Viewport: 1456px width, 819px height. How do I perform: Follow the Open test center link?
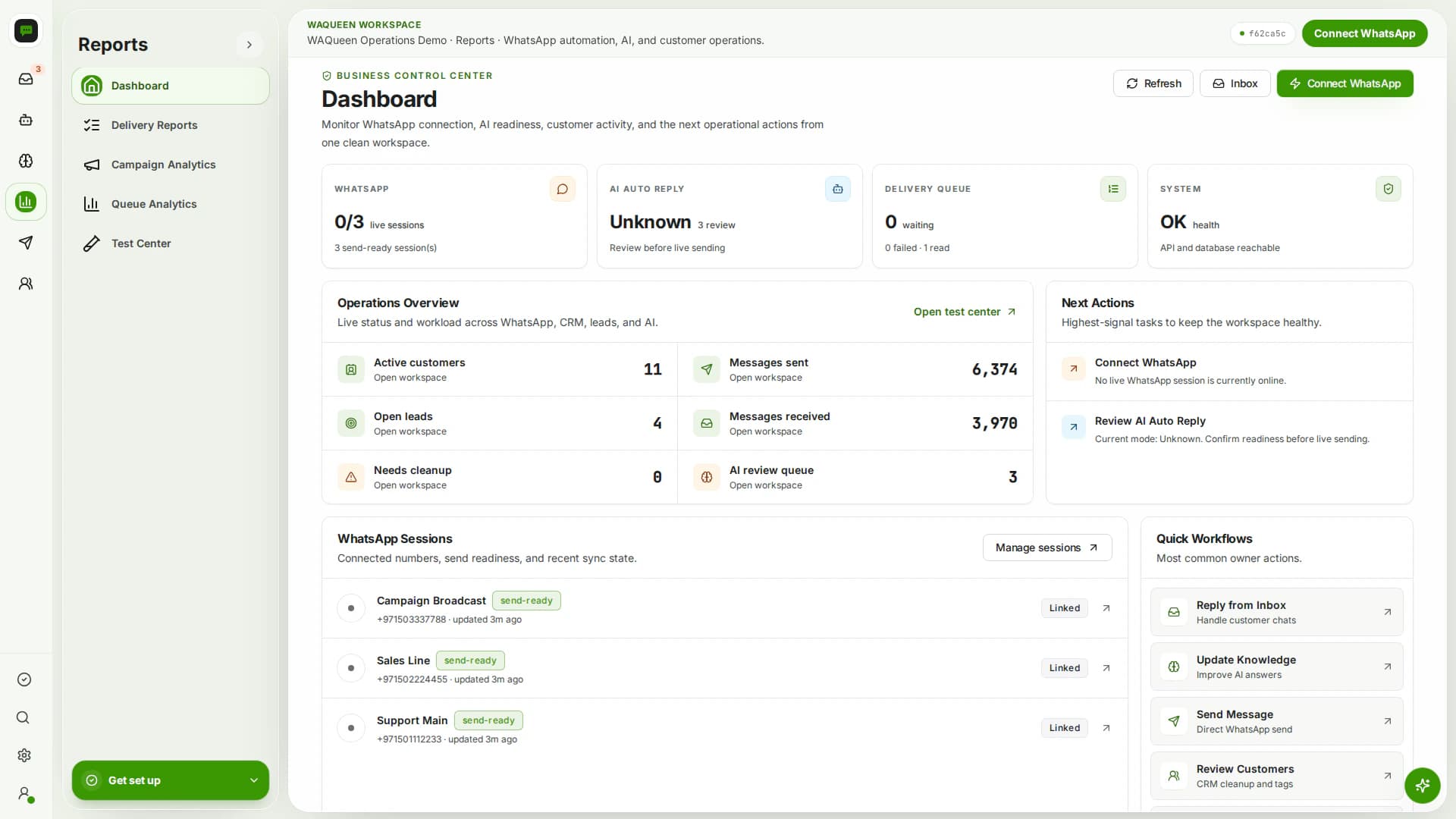965,312
